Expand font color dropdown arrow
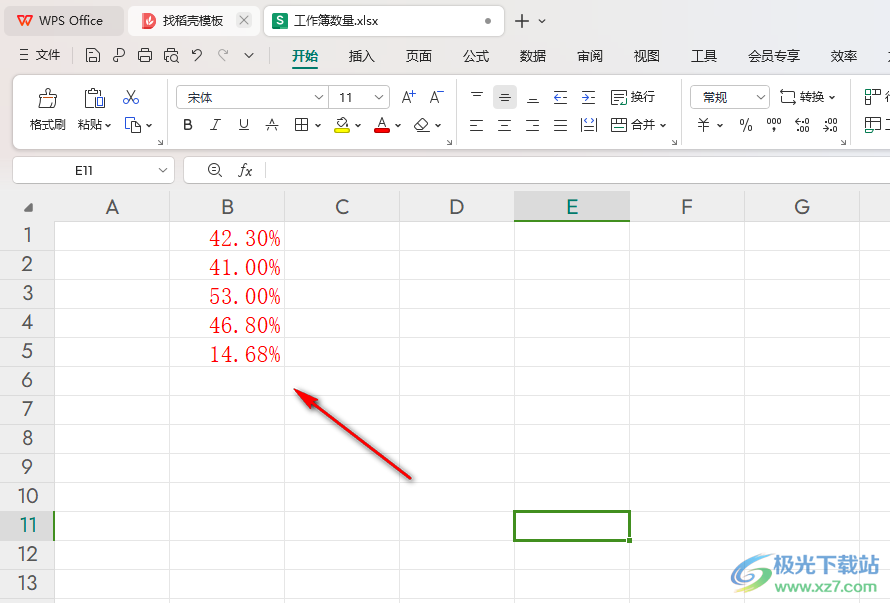The image size is (890, 603). point(398,125)
